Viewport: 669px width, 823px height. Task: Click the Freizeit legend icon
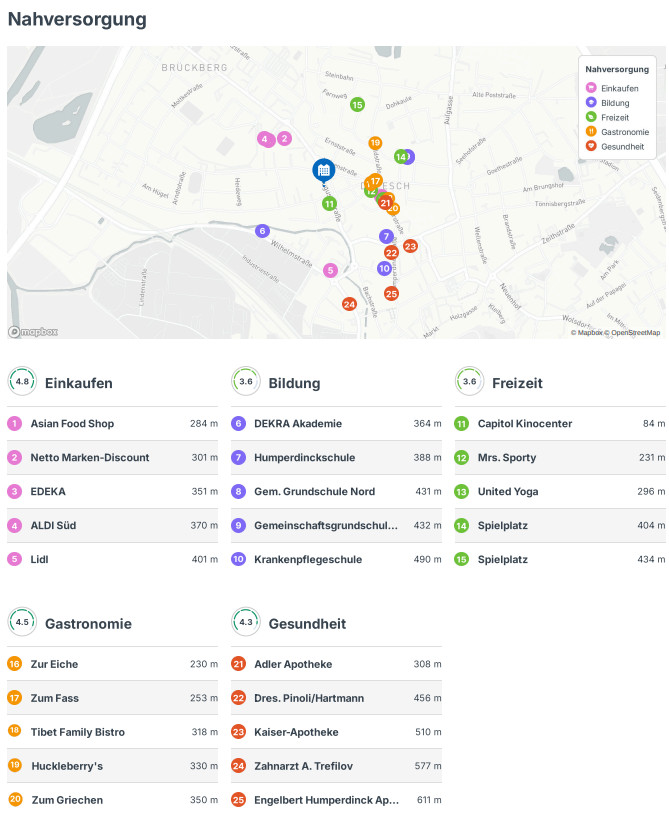pos(591,117)
